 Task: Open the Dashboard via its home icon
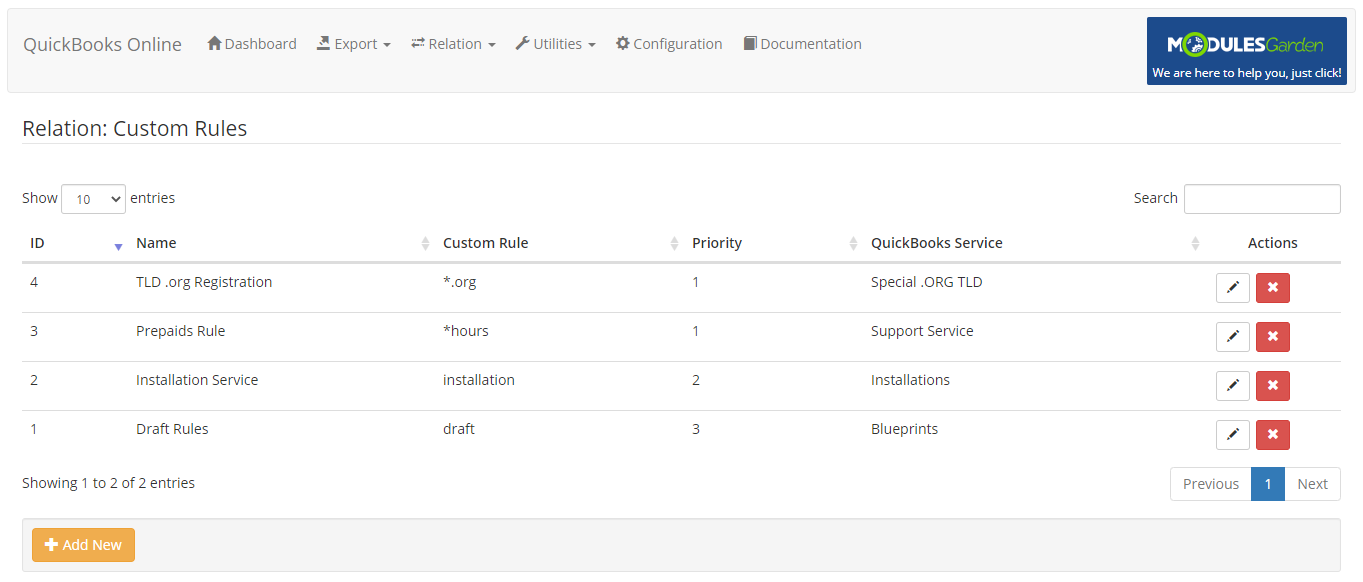pyautogui.click(x=213, y=43)
